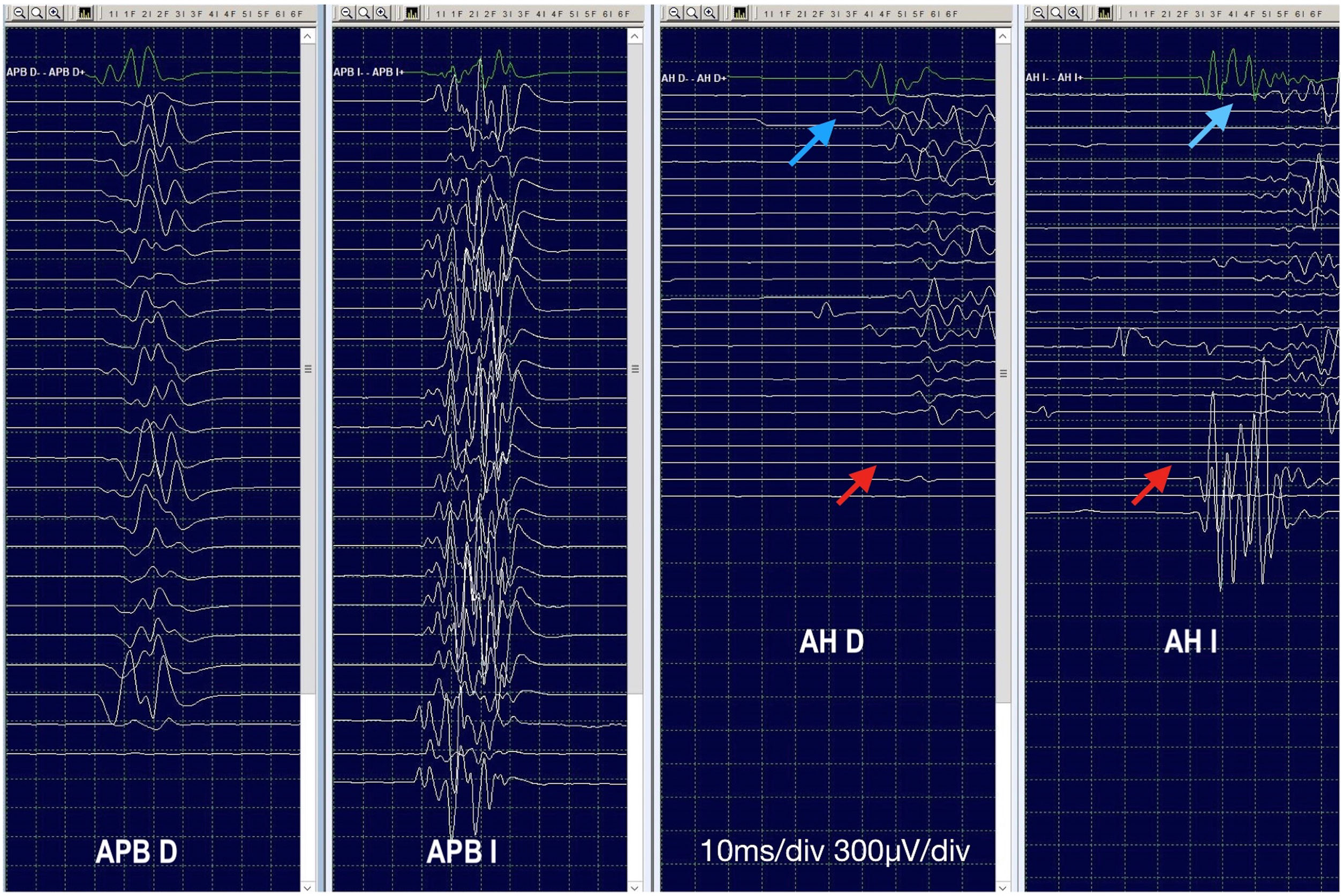
Task: Click zoom in magnifier in APB I panel
Action: [382, 12]
